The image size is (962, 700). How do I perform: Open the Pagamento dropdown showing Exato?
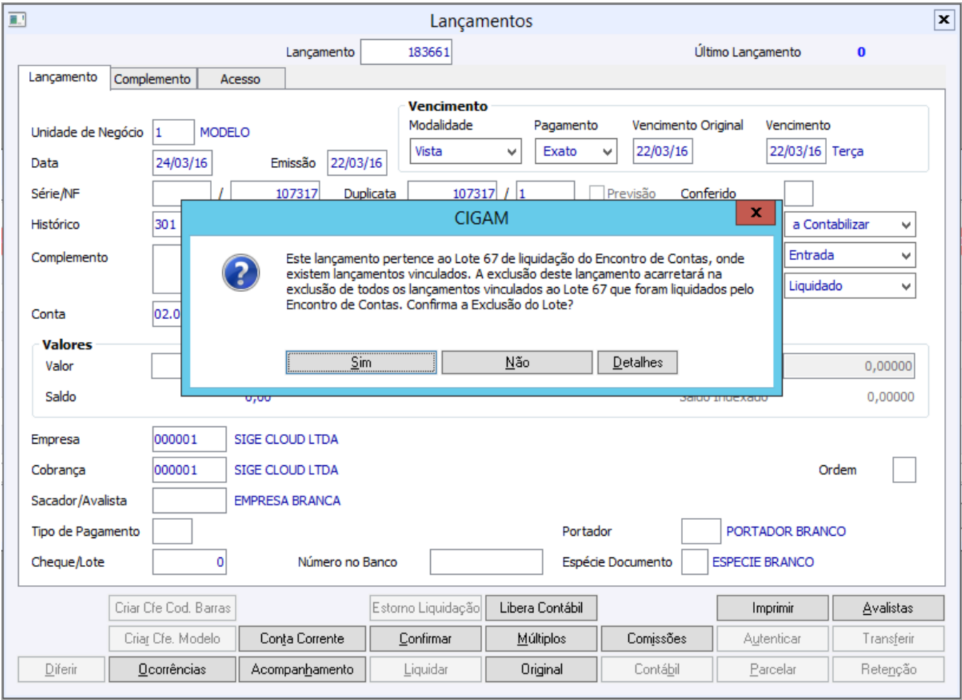(x=575, y=151)
